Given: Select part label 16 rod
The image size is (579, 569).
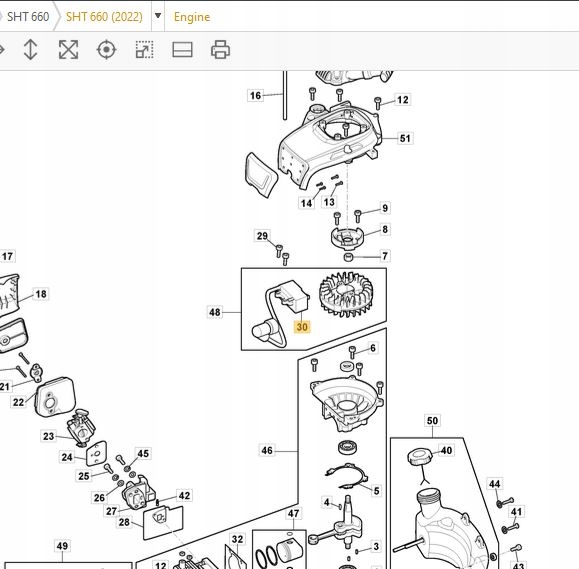Looking at the screenshot, I should click(x=255, y=96).
